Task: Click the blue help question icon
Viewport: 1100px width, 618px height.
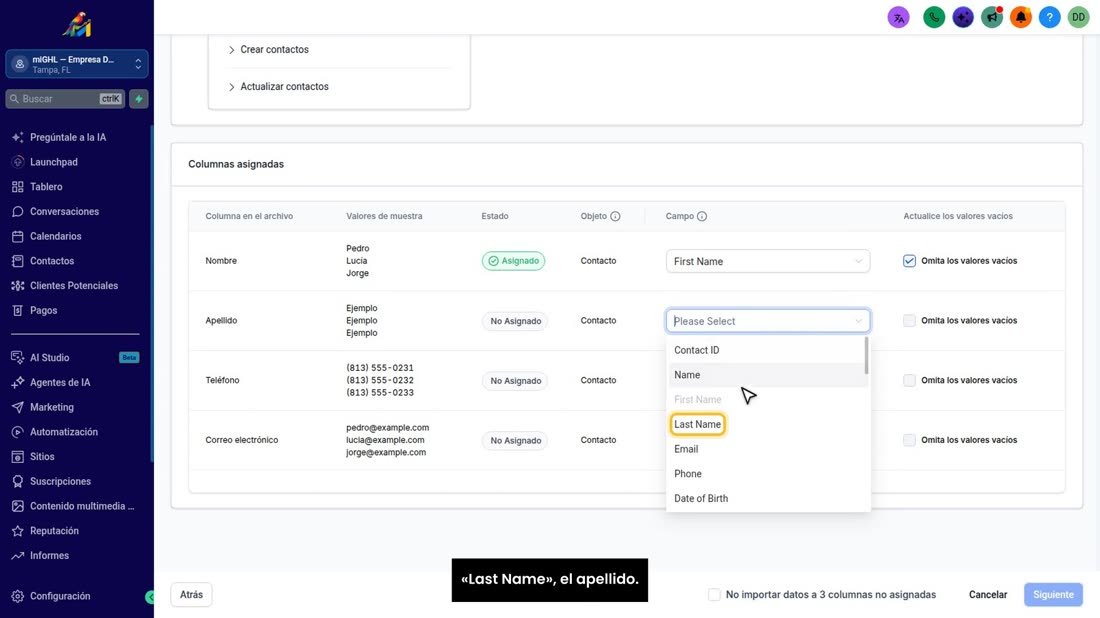Action: pos(1049,18)
